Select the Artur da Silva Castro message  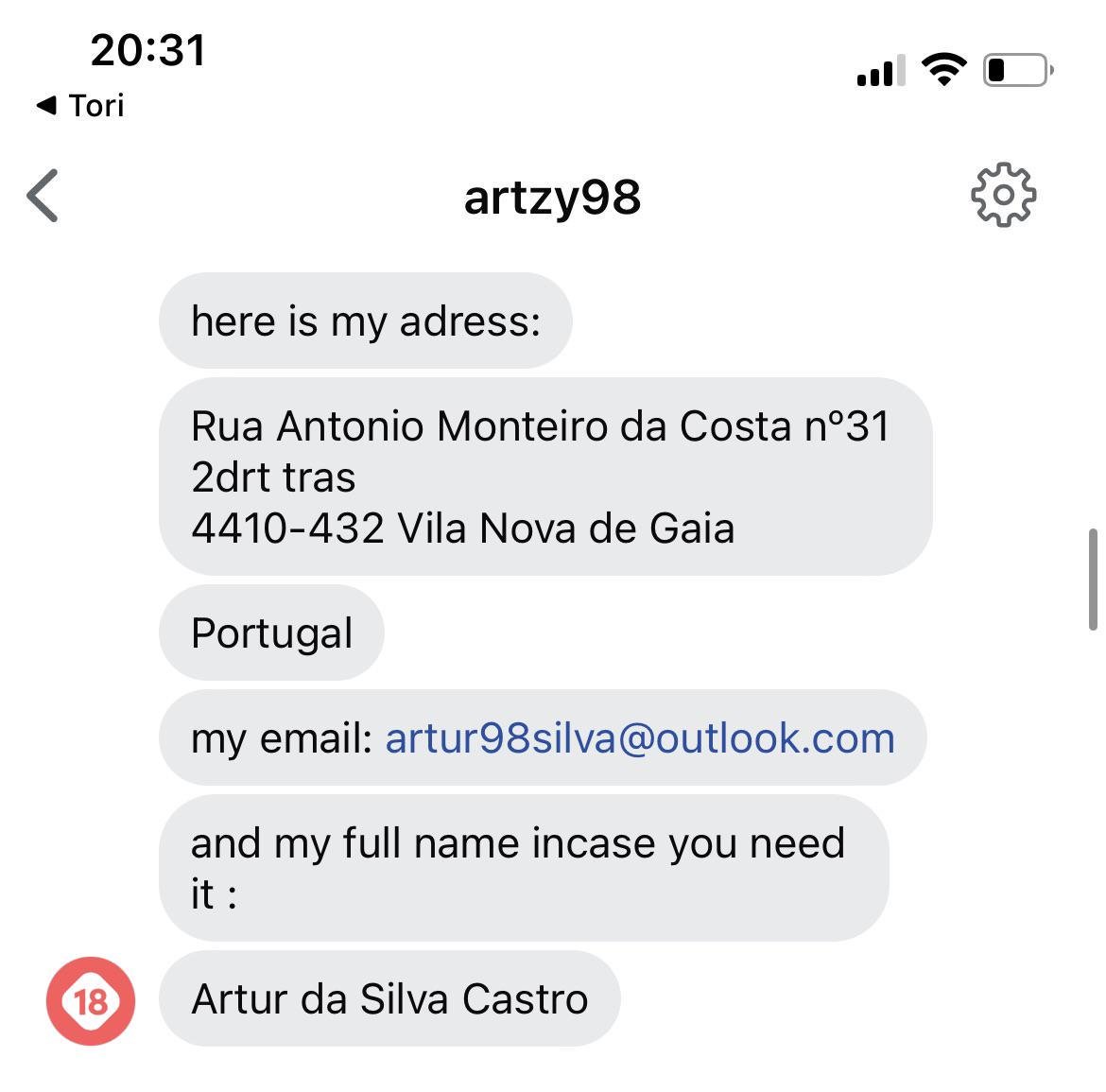(x=389, y=999)
